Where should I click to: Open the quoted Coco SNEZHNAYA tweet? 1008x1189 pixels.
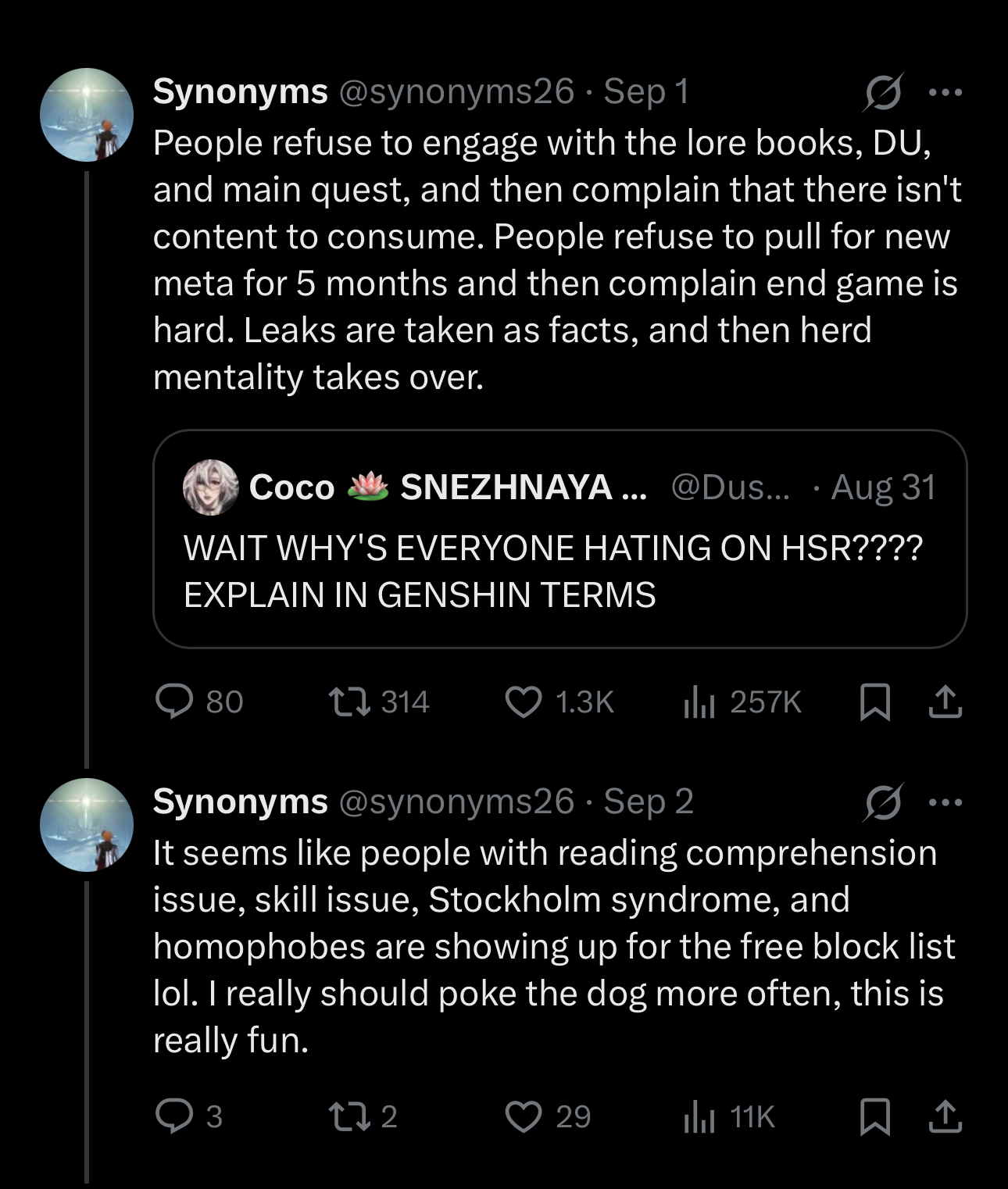click(559, 539)
